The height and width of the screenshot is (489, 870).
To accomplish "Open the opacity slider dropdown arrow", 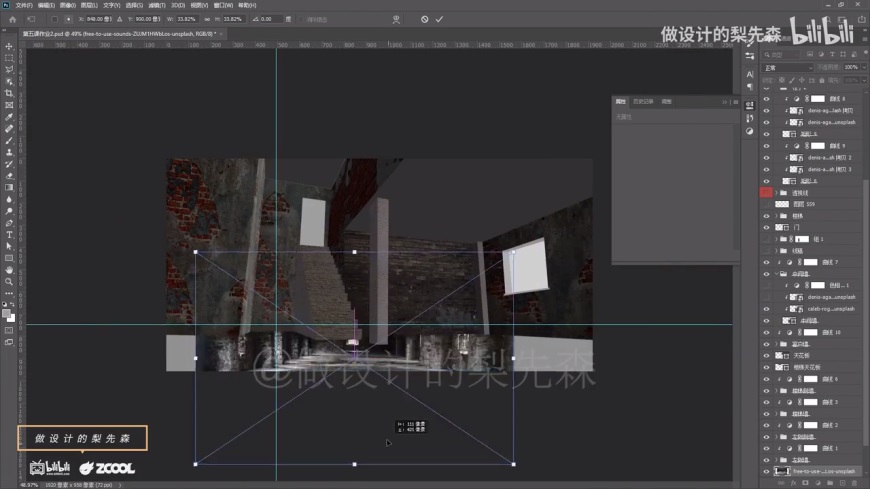I will point(863,67).
